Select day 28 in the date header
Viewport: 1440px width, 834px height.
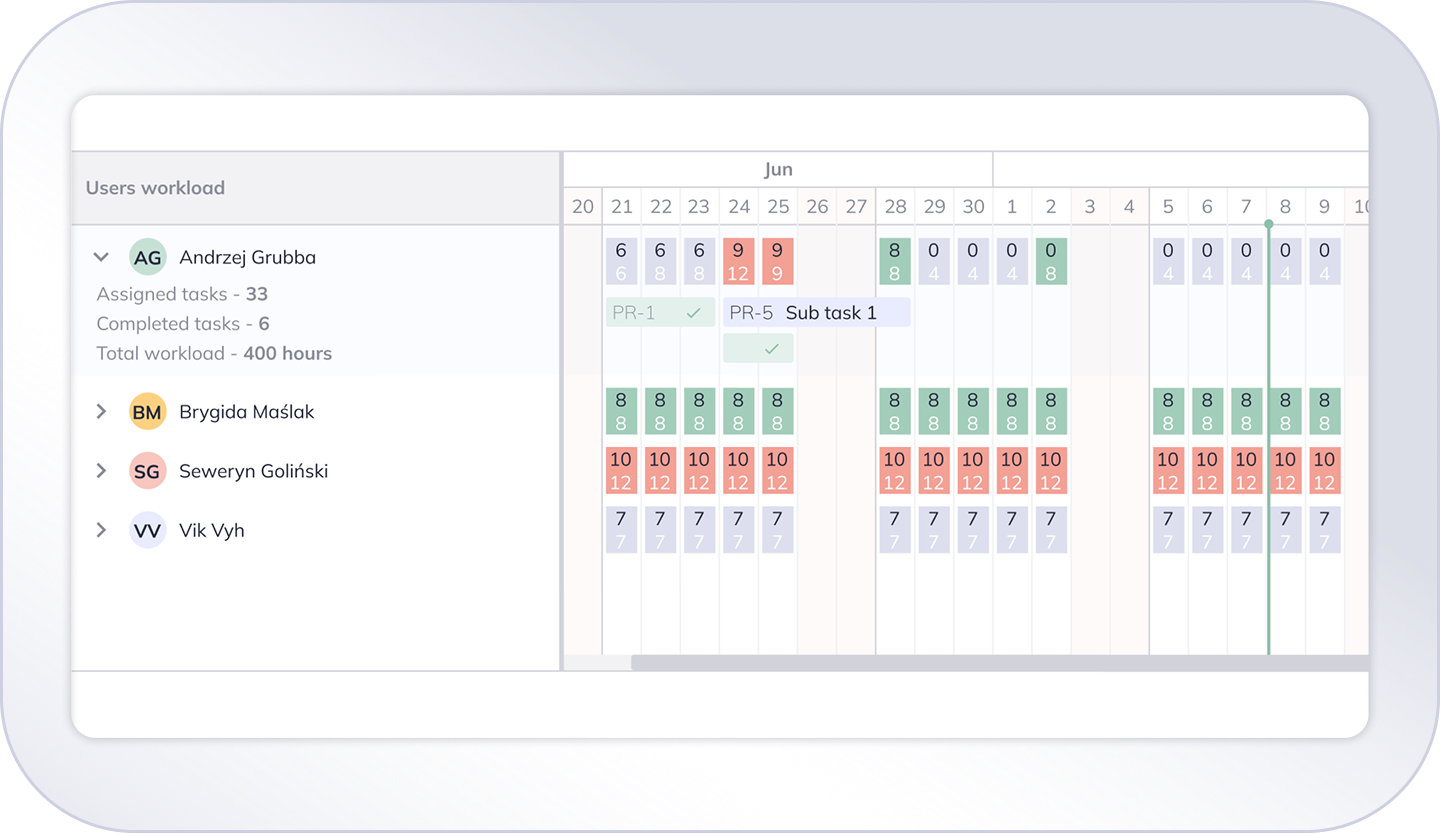tap(895, 207)
